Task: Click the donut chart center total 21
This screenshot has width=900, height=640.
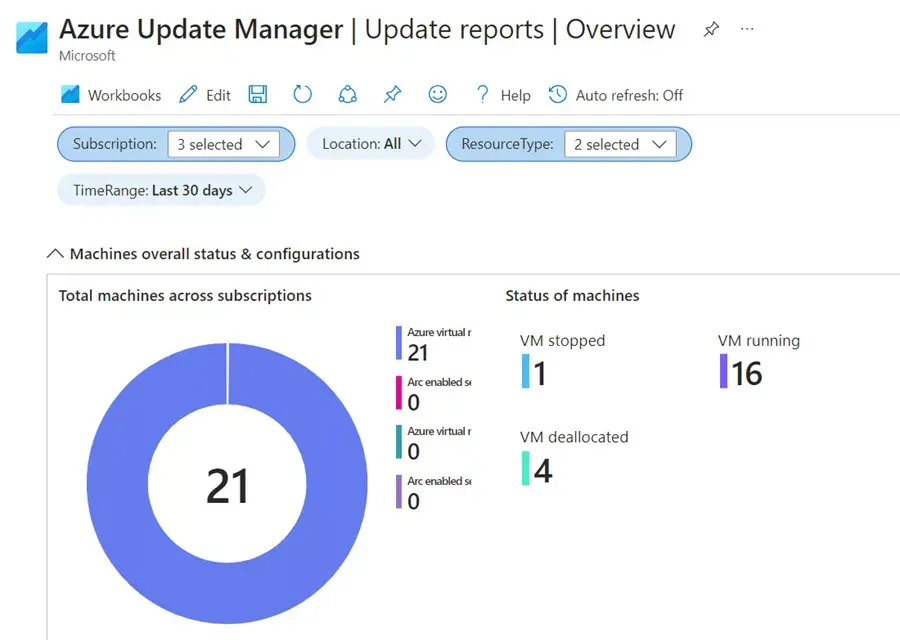Action: (227, 486)
